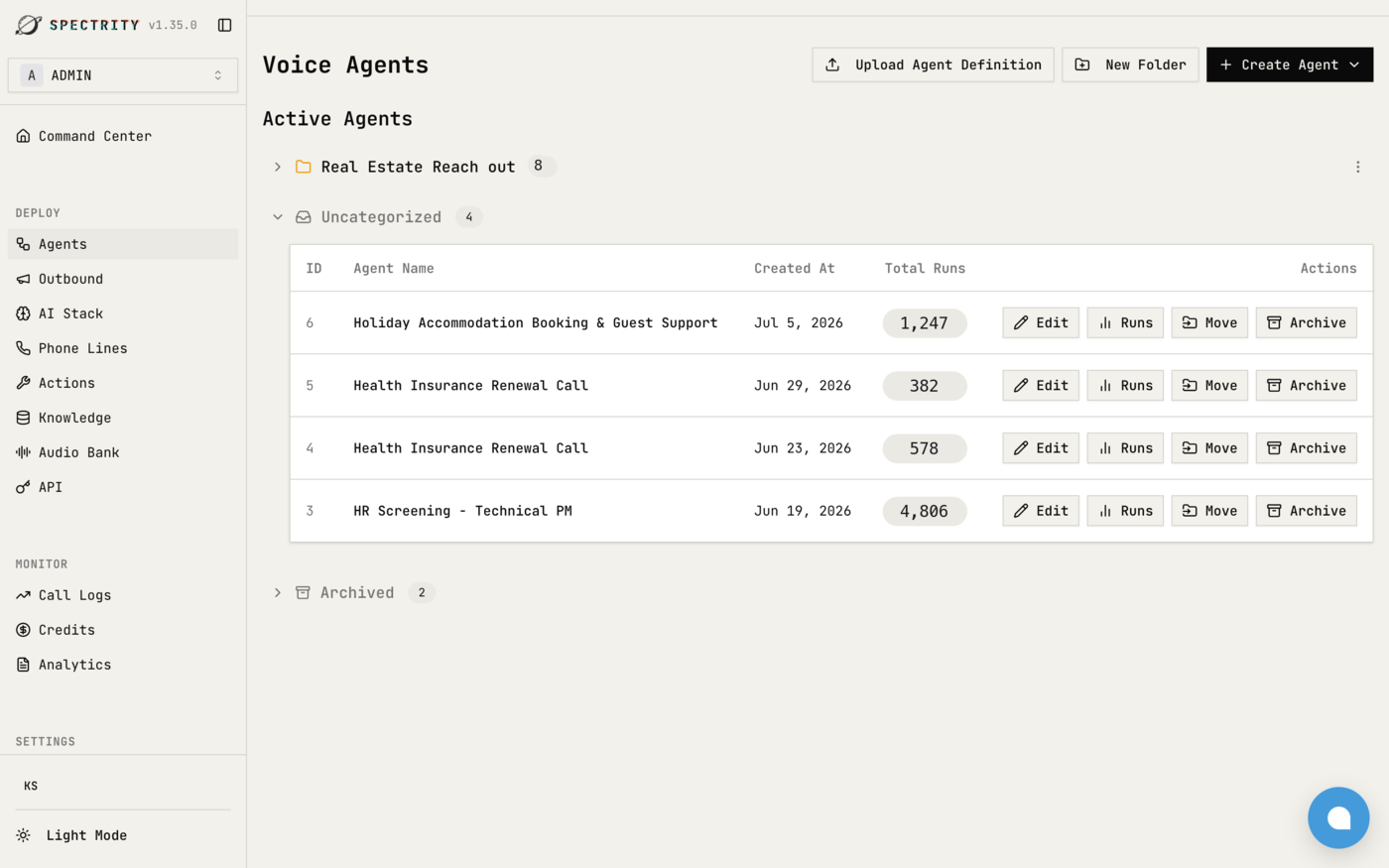Open the Create Agent dropdown
The height and width of the screenshot is (868, 1389).
coord(1290,64)
